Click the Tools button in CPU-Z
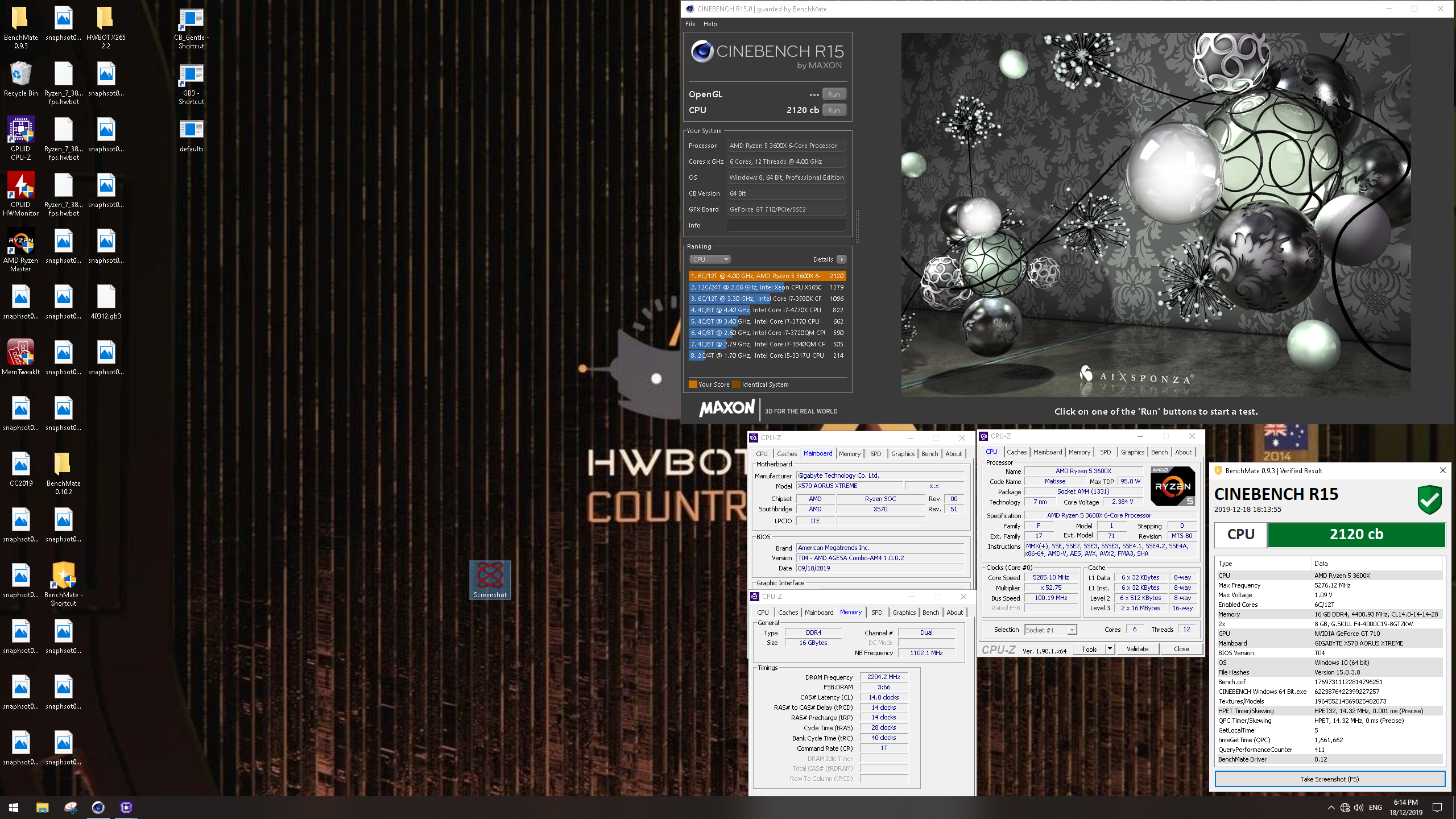Viewport: 1456px width, 819px height. (x=1089, y=649)
